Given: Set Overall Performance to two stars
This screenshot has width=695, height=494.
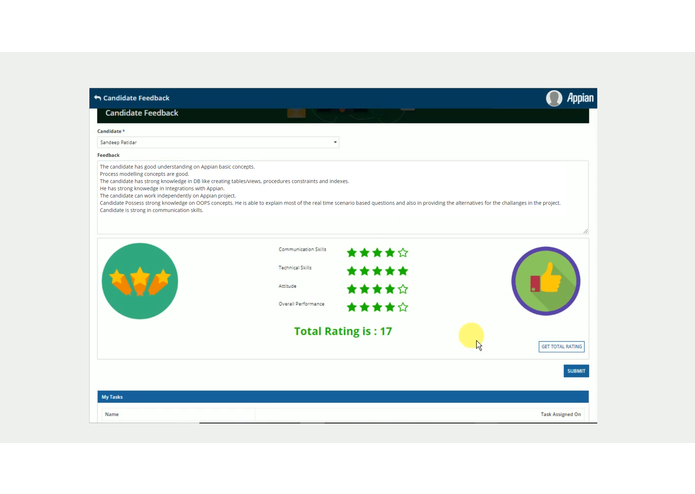Looking at the screenshot, I should tap(365, 307).
